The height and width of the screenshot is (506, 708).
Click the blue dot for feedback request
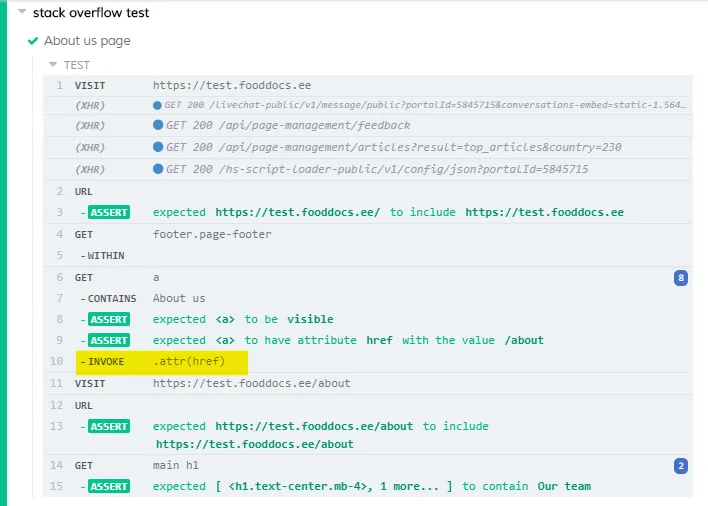point(157,126)
